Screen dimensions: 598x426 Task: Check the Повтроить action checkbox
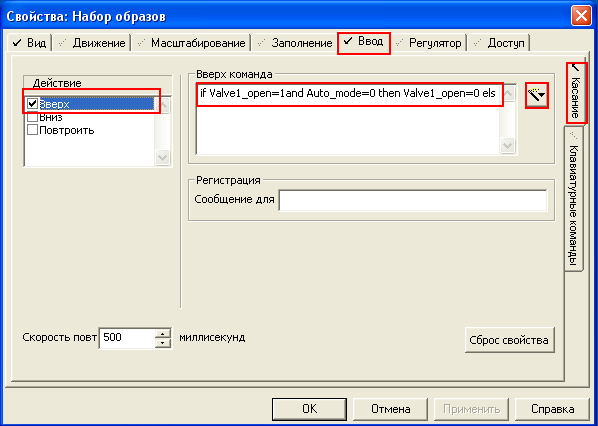33,130
